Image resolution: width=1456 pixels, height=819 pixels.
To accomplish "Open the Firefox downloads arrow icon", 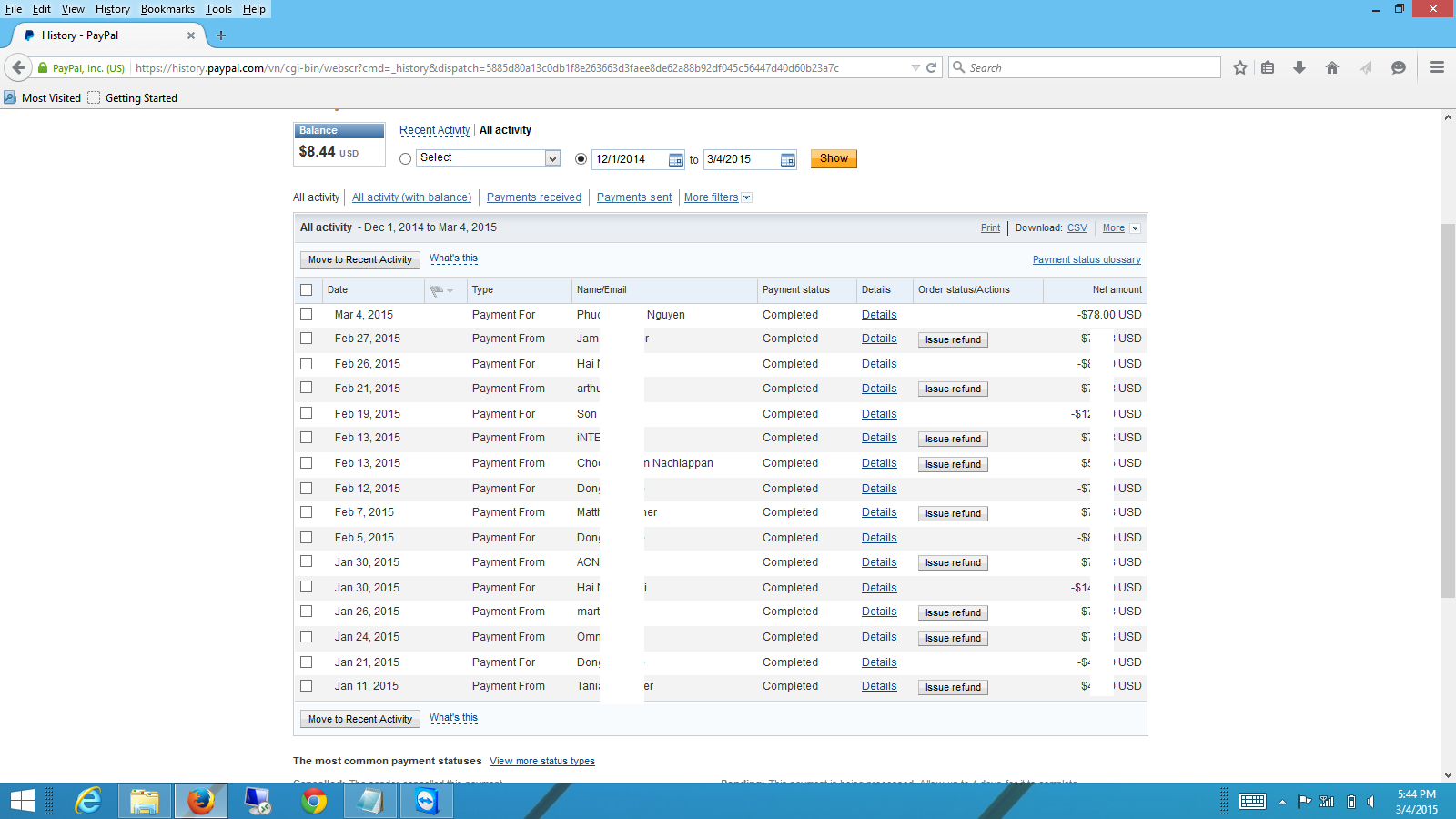I will (1299, 67).
